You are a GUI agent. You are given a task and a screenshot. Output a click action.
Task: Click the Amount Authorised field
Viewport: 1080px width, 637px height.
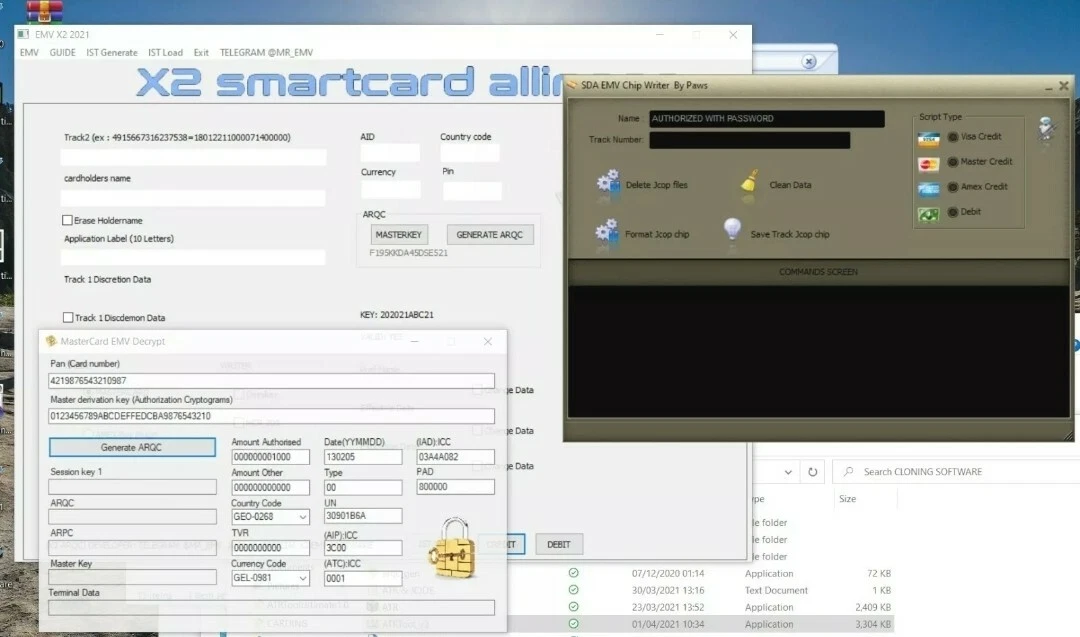coord(271,457)
